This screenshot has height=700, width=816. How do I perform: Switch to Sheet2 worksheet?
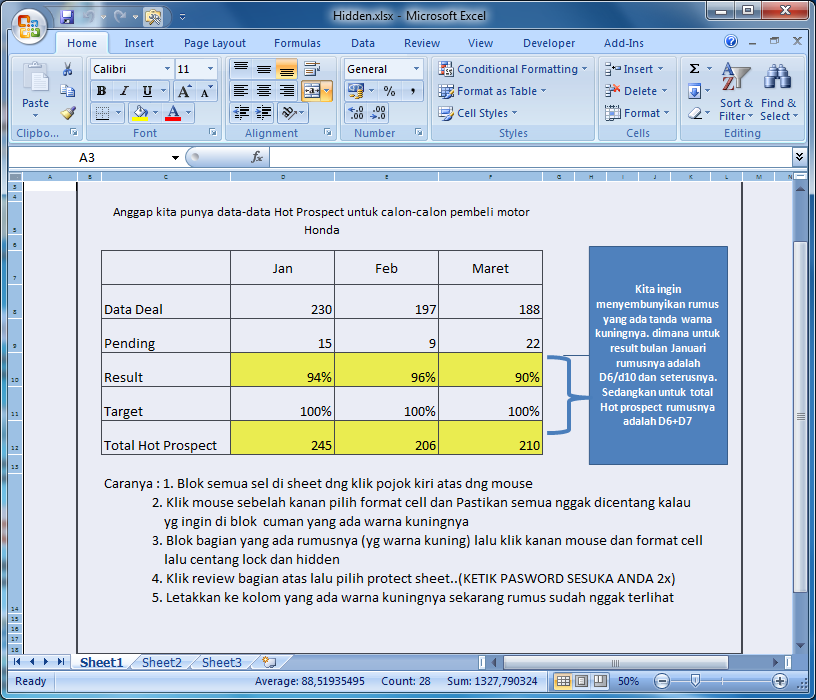tap(162, 663)
